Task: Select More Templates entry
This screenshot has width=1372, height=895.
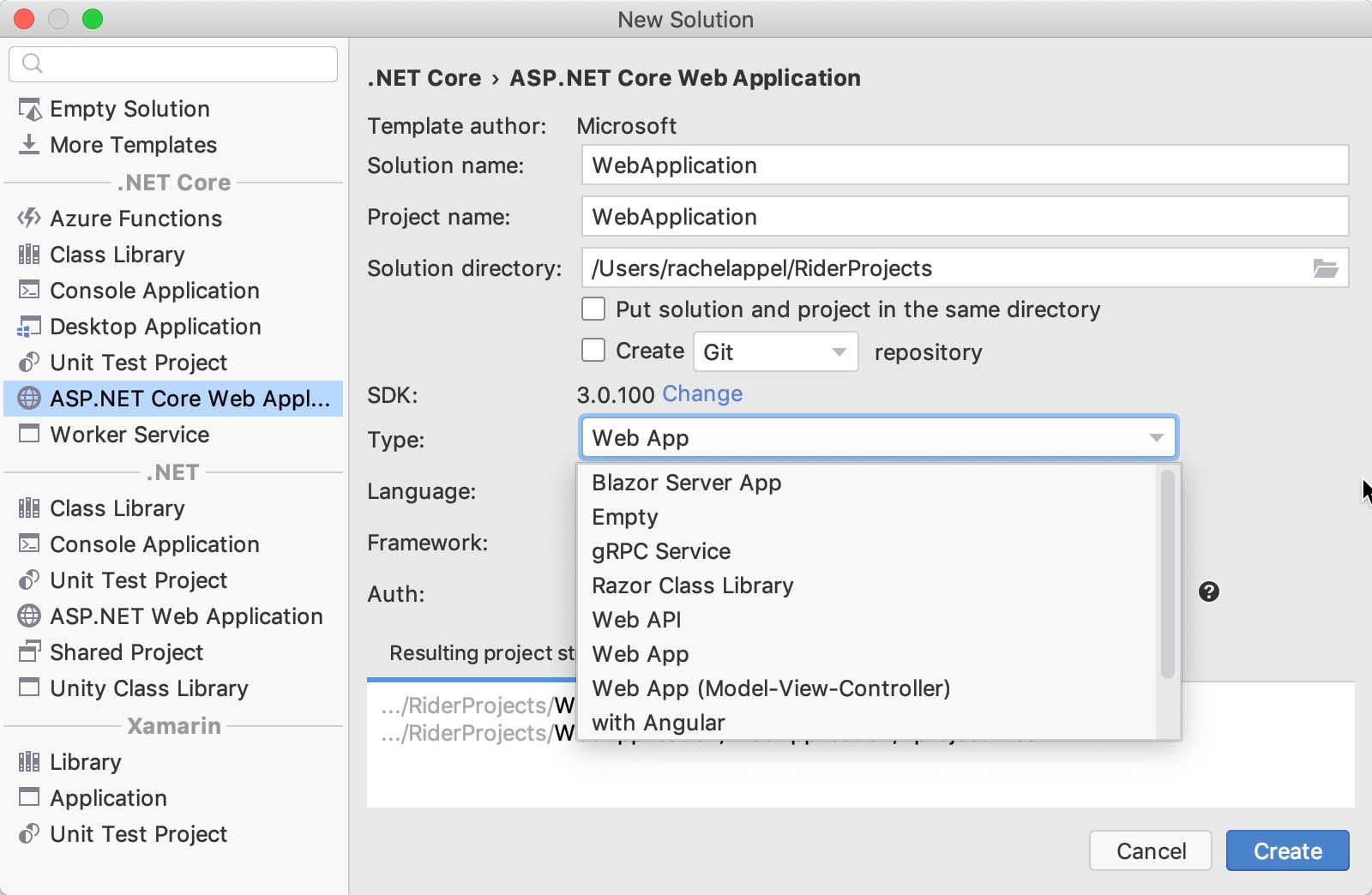Action: click(x=173, y=145)
